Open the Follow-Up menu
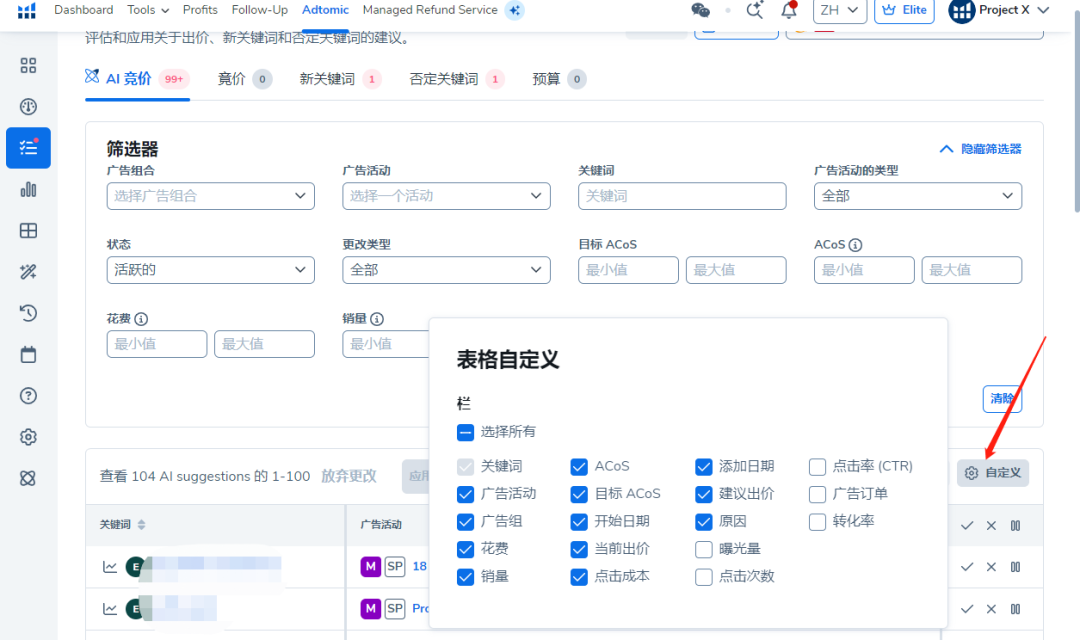This screenshot has height=640, width=1080. pos(259,10)
